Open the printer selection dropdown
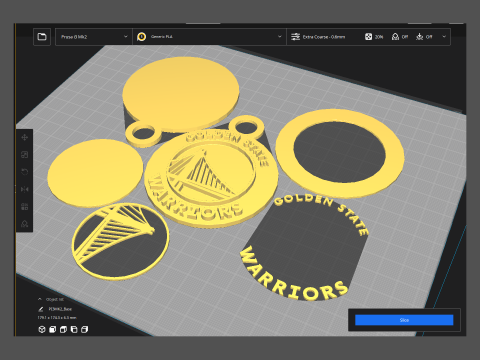This screenshot has height=360, width=480. [x=94, y=37]
